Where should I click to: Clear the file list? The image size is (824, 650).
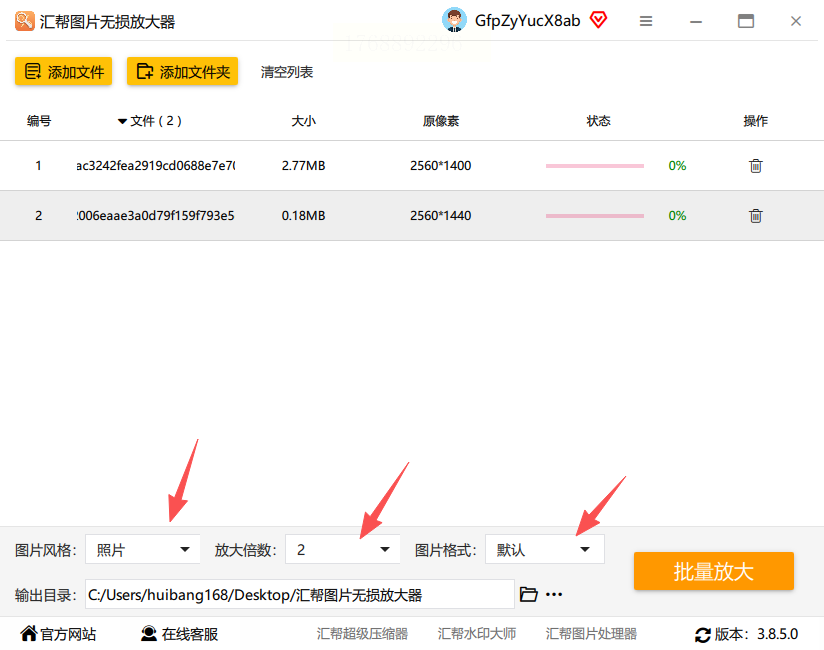(287, 72)
